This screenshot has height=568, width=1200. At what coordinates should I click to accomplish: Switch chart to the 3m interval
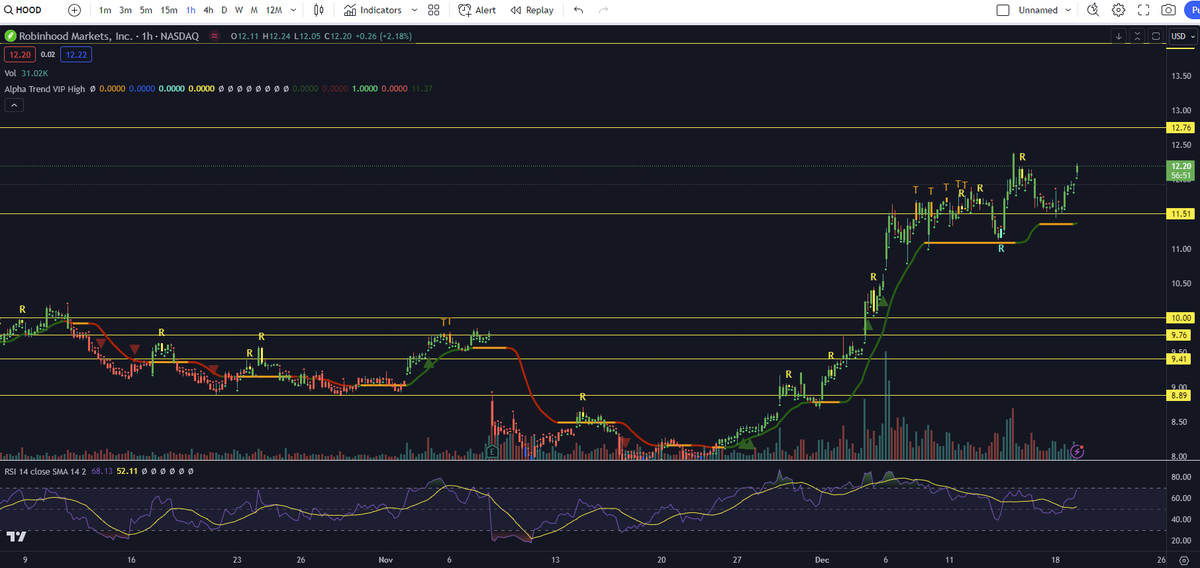[125, 10]
